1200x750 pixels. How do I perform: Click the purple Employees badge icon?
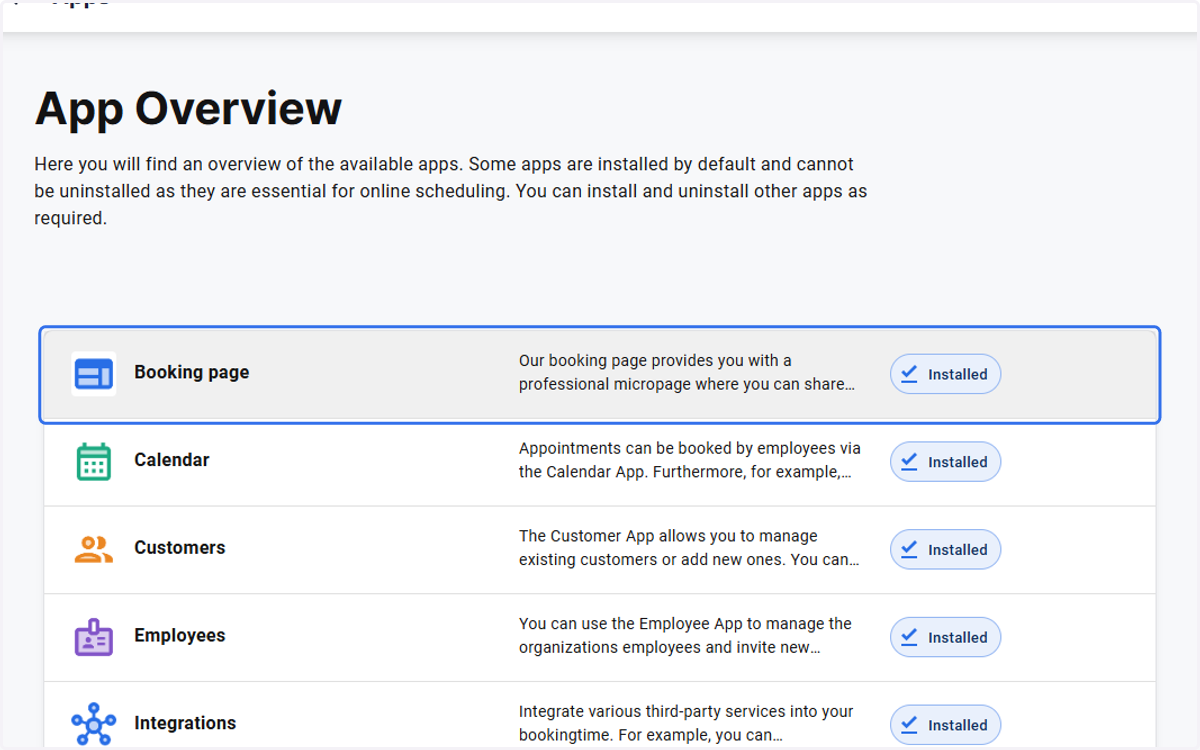coord(94,637)
